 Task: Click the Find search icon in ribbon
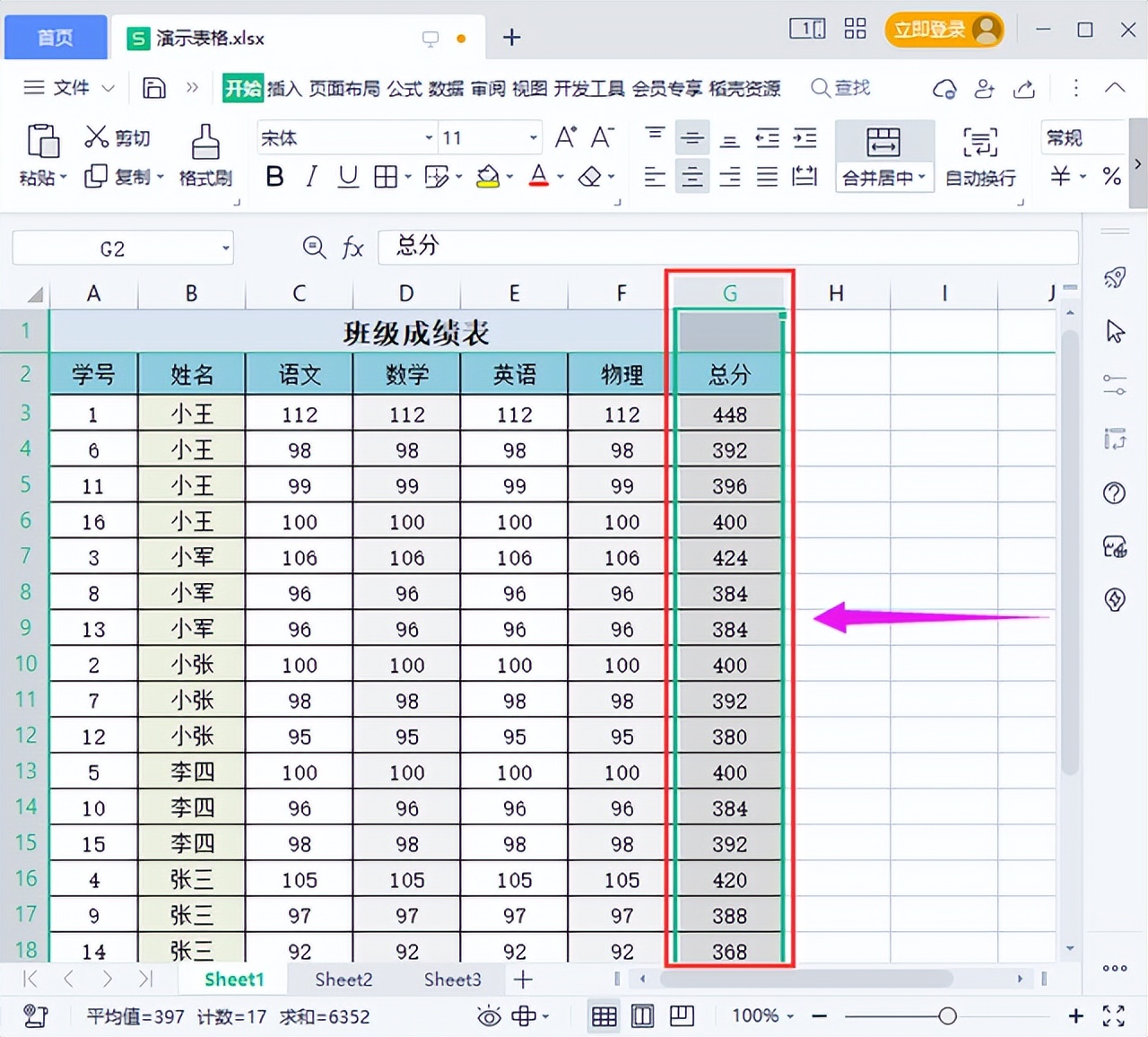pyautogui.click(x=820, y=88)
